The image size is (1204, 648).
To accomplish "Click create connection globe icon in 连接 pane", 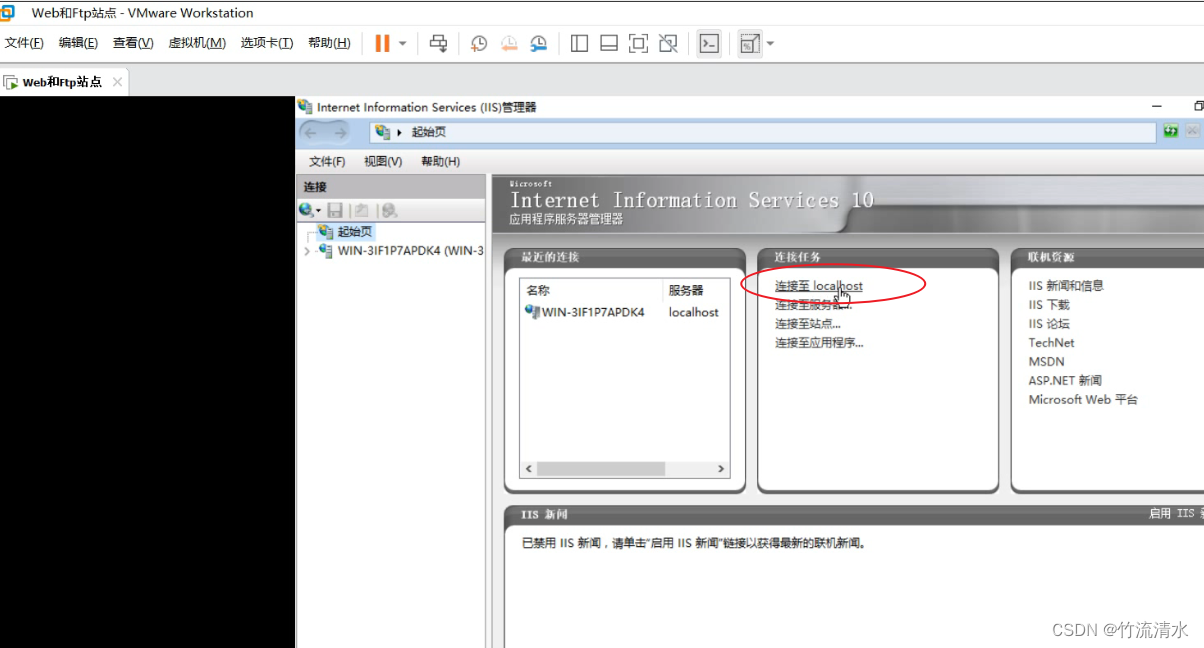I will [x=308, y=210].
